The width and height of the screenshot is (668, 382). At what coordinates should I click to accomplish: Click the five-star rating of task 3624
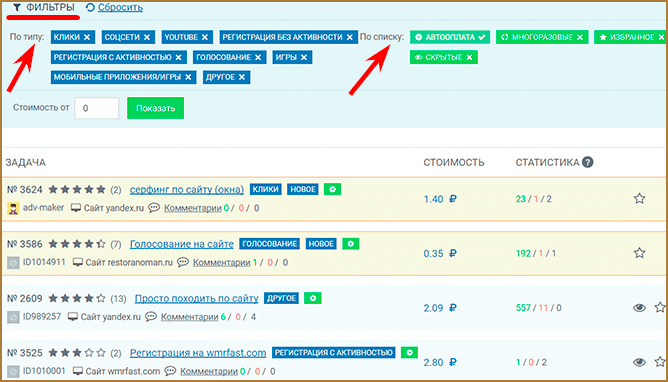(77, 190)
